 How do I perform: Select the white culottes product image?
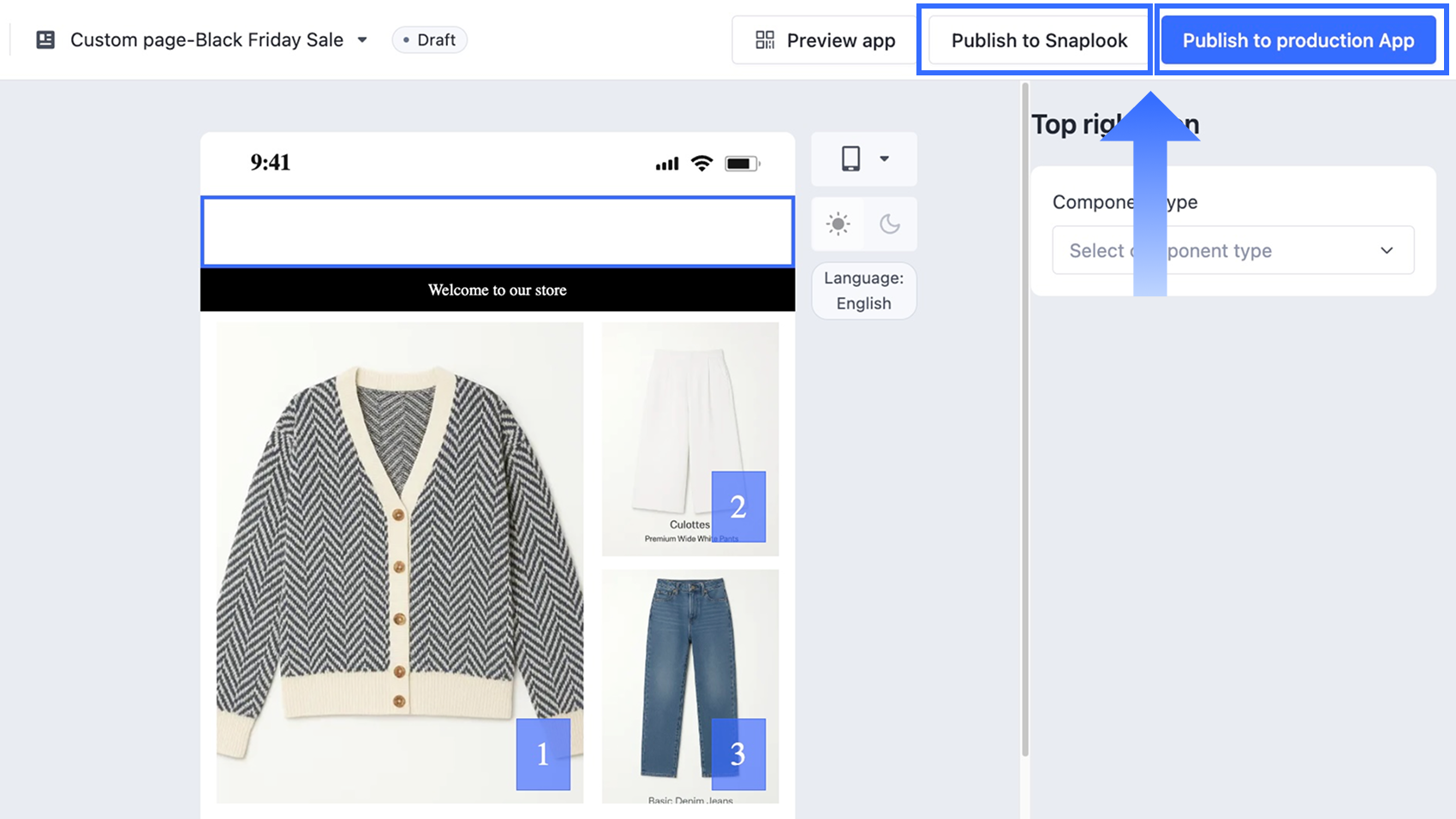point(690,439)
